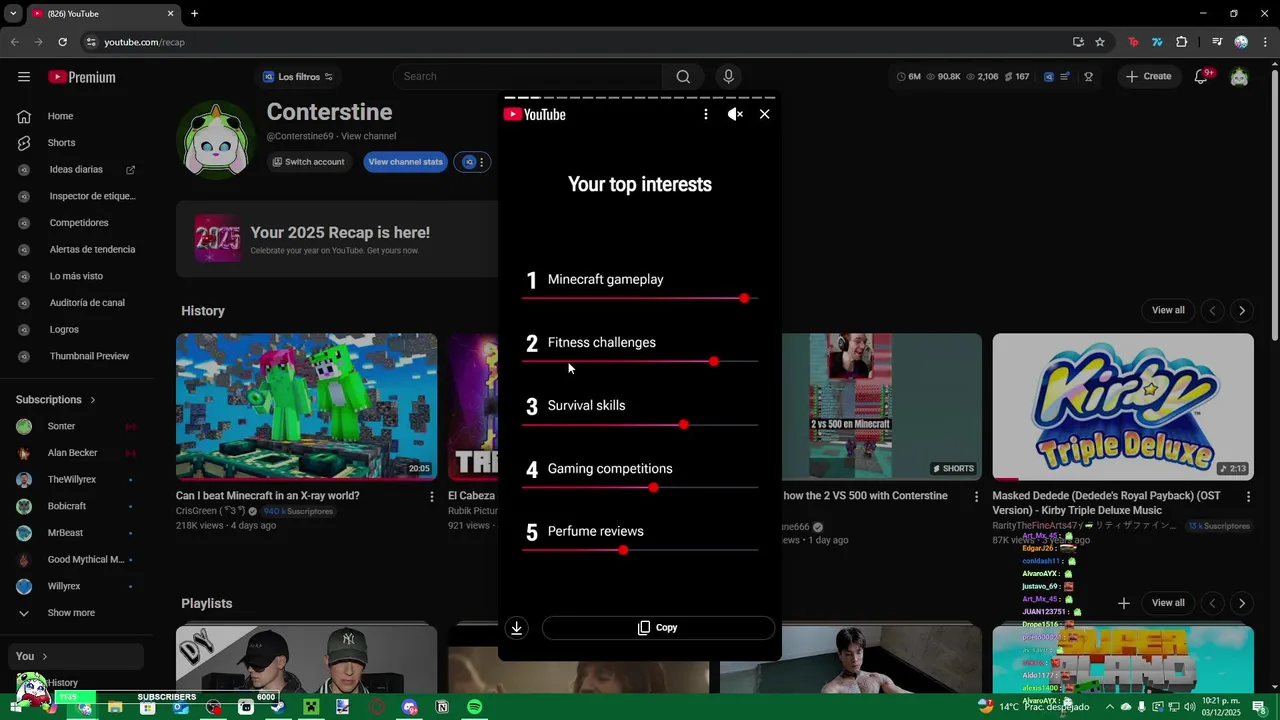Screen dimensions: 1280x720
Task: Next arrow in Playlists carousel
Action: 1242,603
